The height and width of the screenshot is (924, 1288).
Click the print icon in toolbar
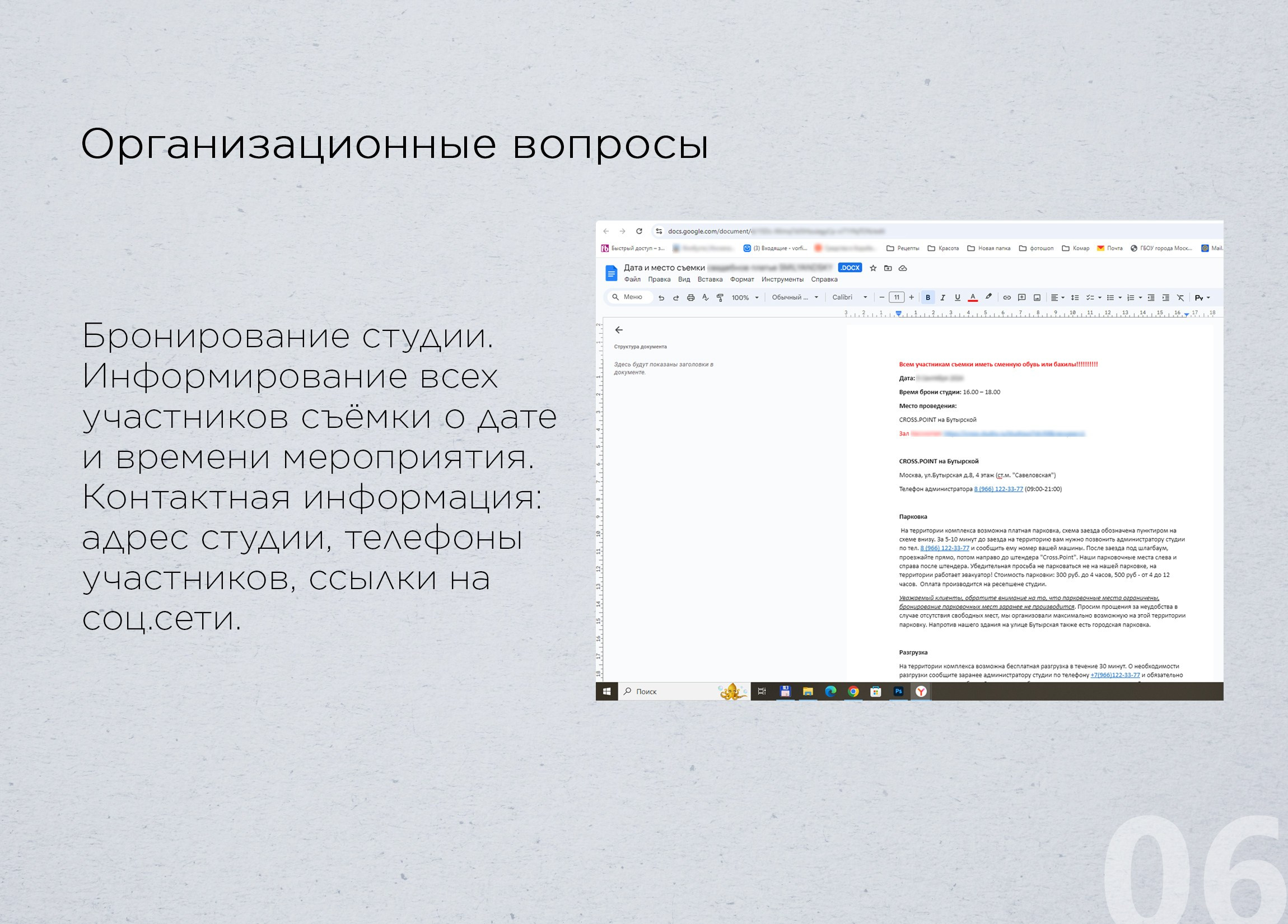690,297
